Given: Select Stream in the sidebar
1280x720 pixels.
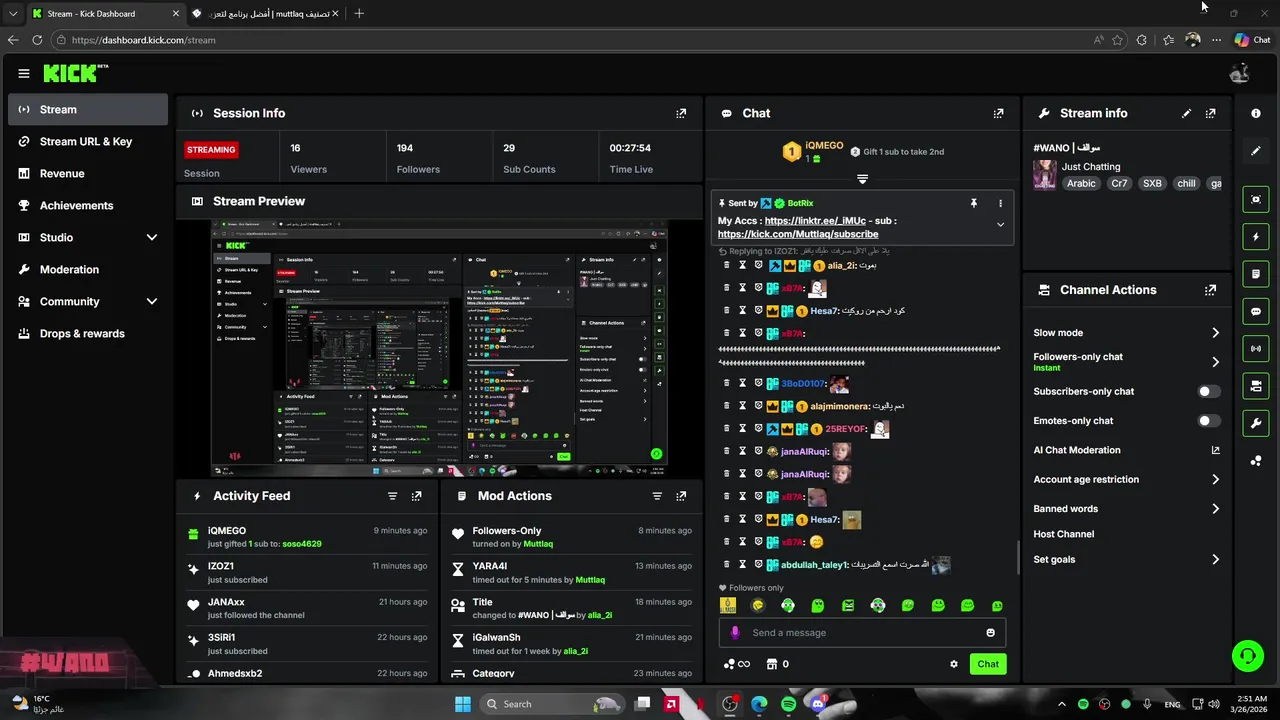Looking at the screenshot, I should (x=88, y=109).
